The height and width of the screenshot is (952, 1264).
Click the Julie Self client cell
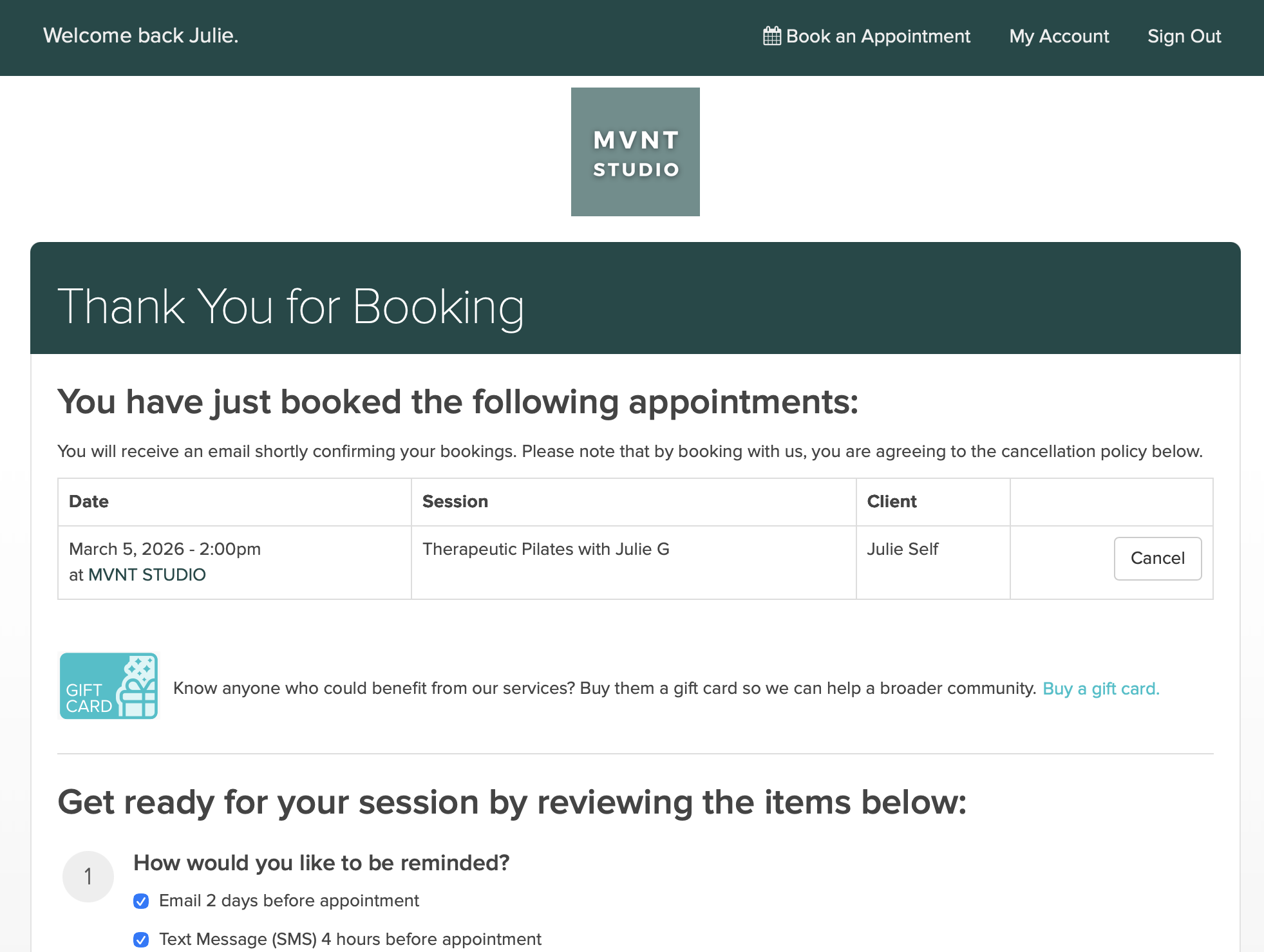coord(903,549)
